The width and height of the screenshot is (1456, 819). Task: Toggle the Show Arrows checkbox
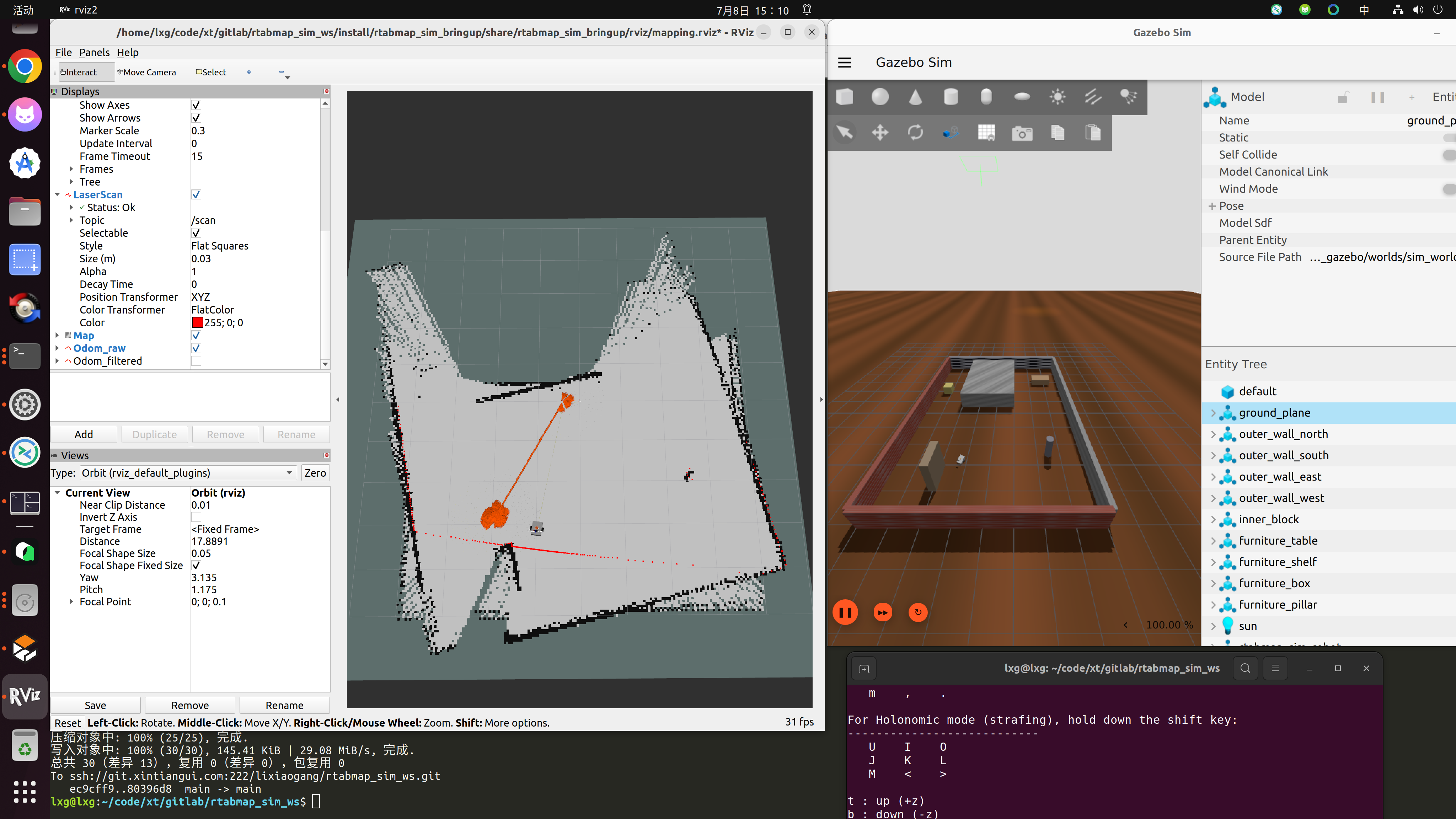196,118
